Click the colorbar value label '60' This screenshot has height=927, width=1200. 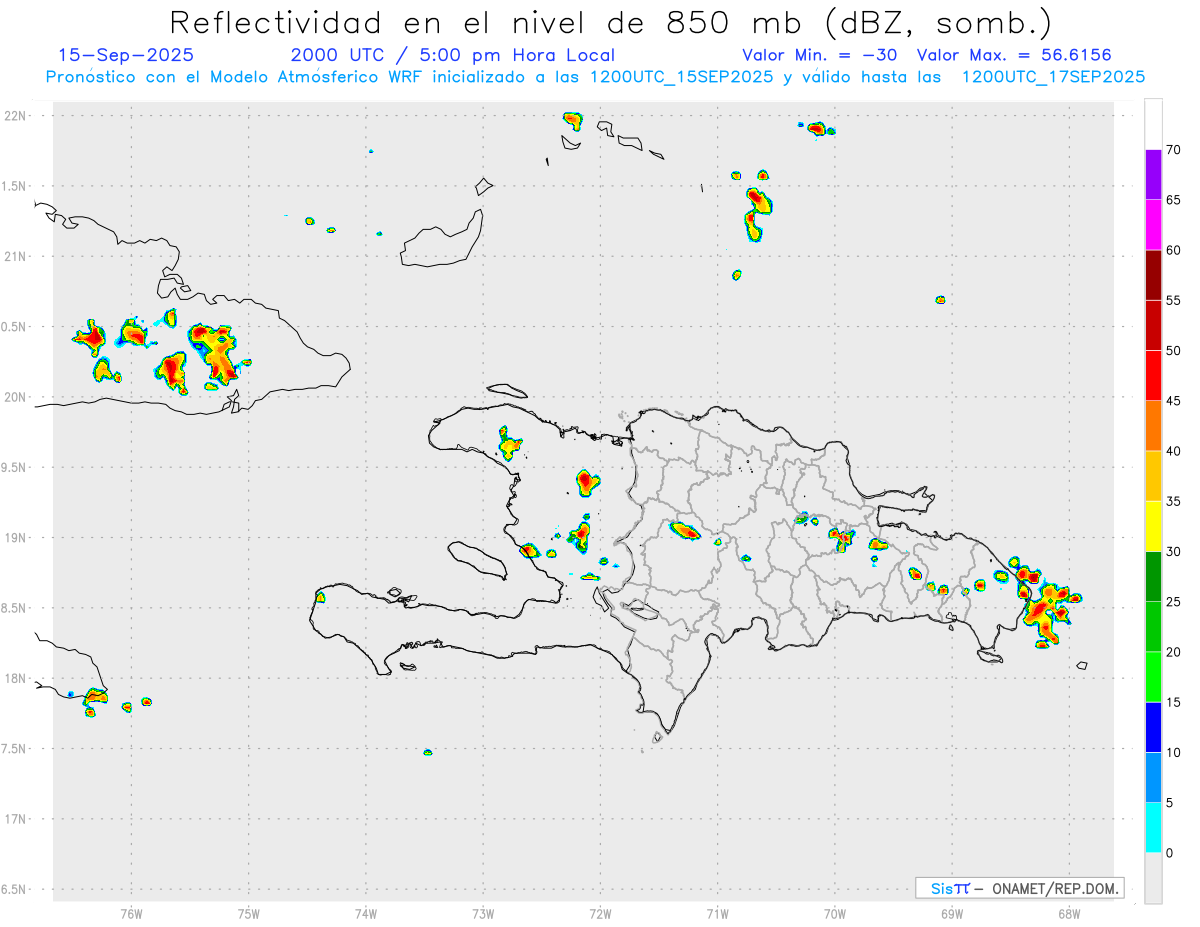(x=1174, y=250)
